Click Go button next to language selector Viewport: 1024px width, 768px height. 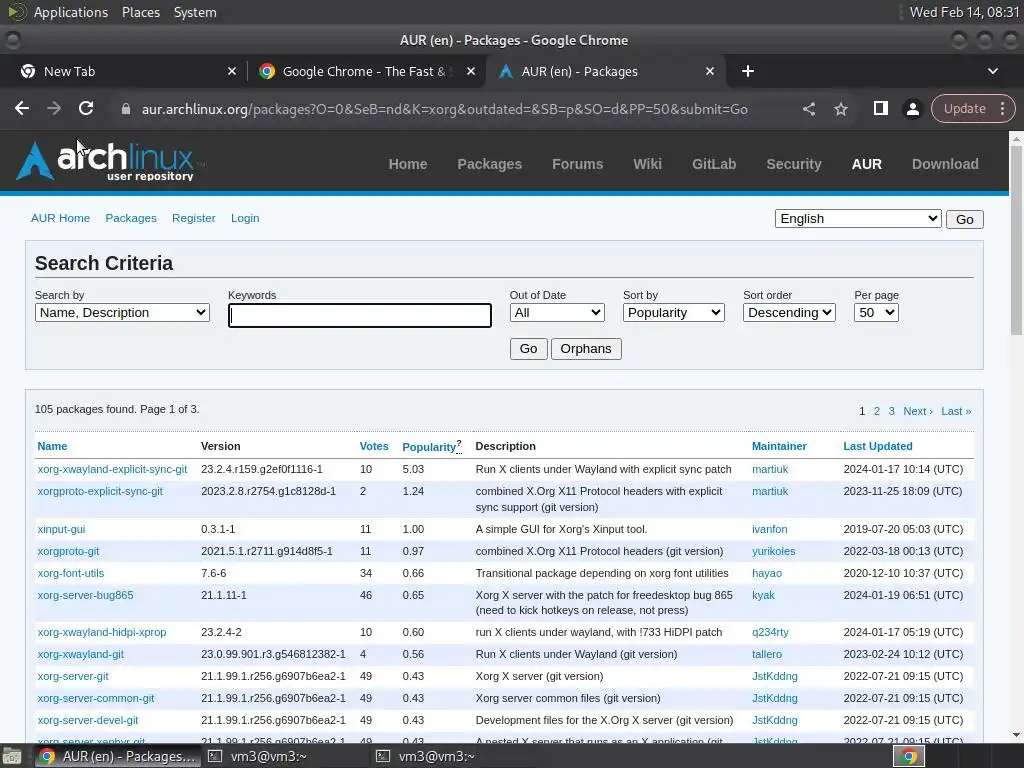click(965, 219)
